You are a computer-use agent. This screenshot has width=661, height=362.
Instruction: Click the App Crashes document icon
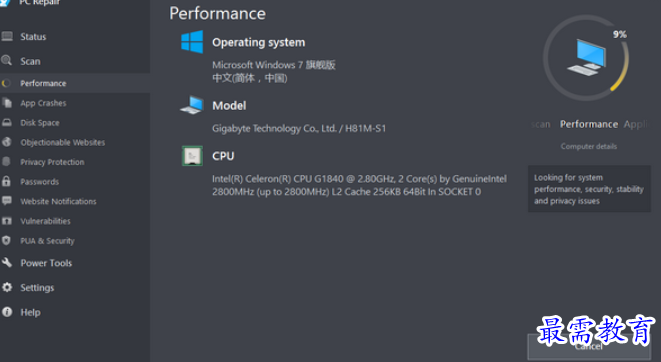(7, 103)
